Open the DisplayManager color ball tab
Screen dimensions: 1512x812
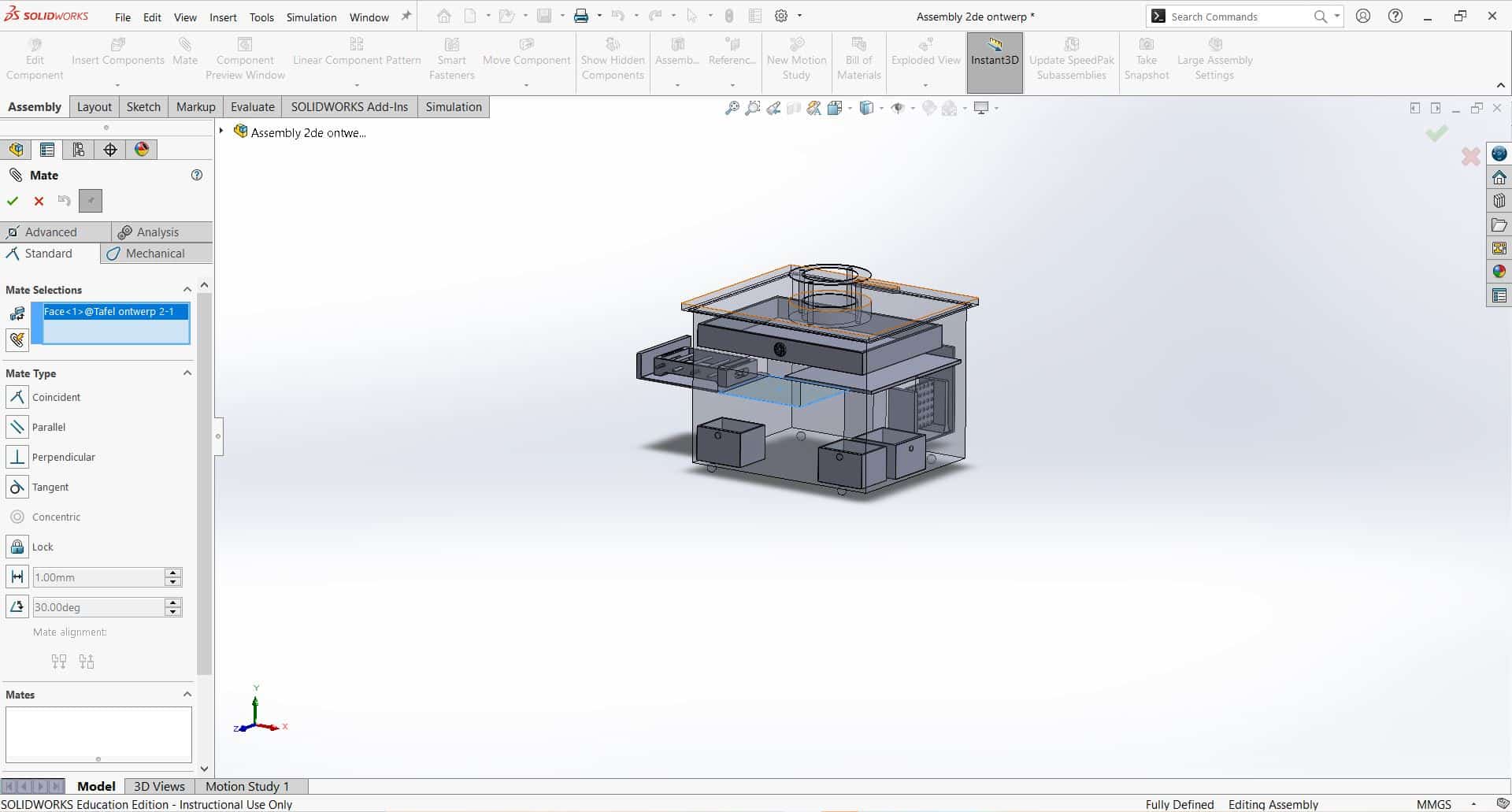point(142,150)
